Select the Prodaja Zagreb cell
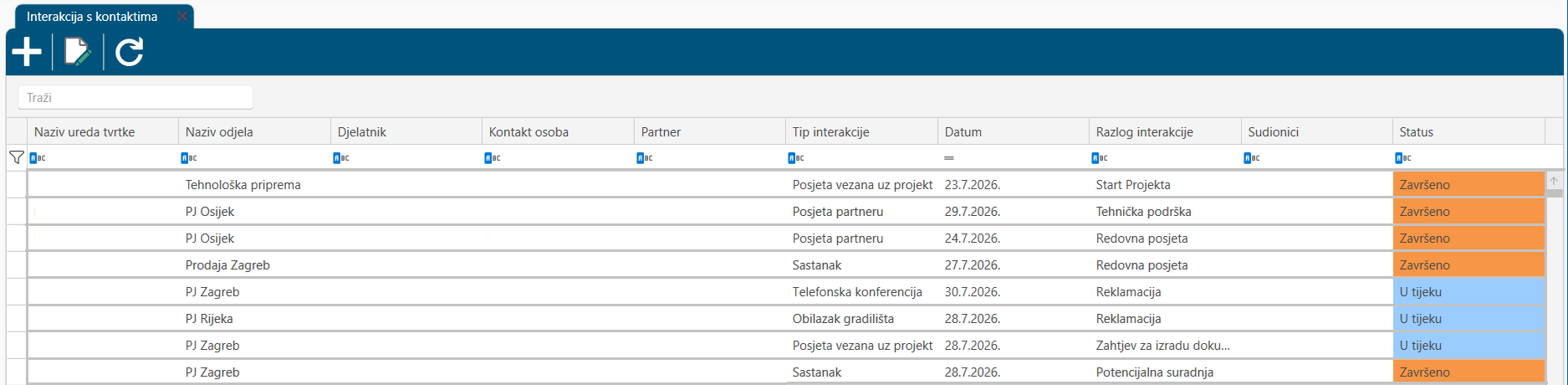 (254, 264)
